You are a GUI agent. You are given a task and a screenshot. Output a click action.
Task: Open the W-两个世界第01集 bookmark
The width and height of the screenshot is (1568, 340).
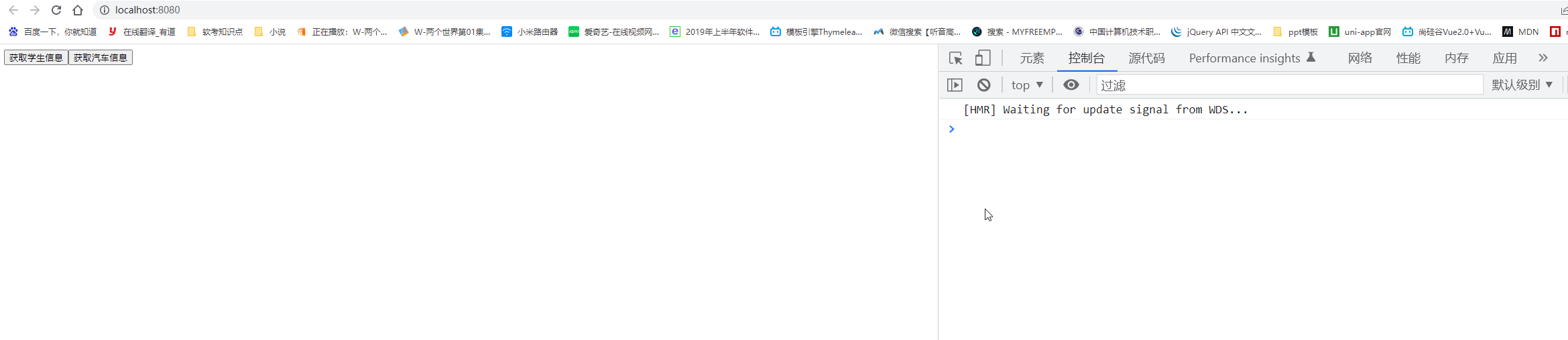coord(444,32)
